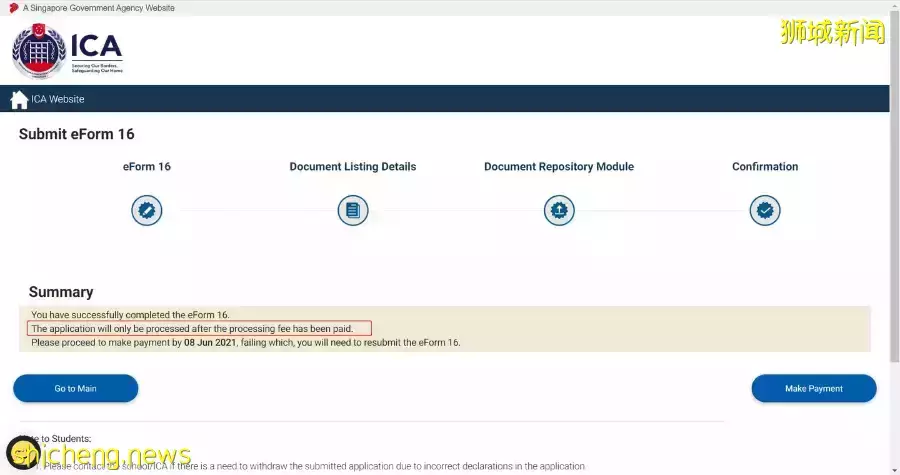Screen dimensions: 900x475
Task: Click the Document Repository Module label
Action: pyautogui.click(x=559, y=166)
